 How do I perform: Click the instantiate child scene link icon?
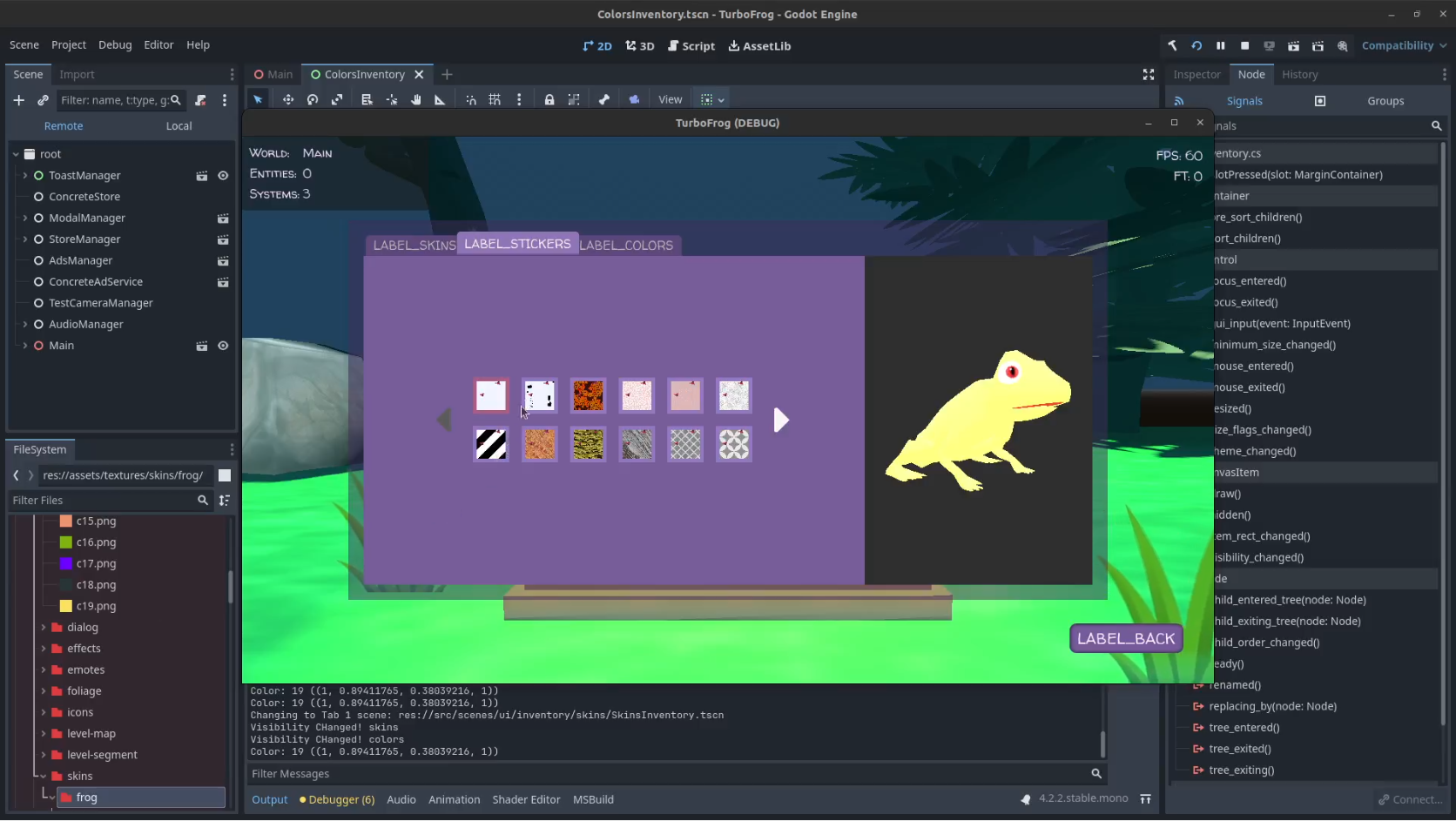[x=43, y=100]
